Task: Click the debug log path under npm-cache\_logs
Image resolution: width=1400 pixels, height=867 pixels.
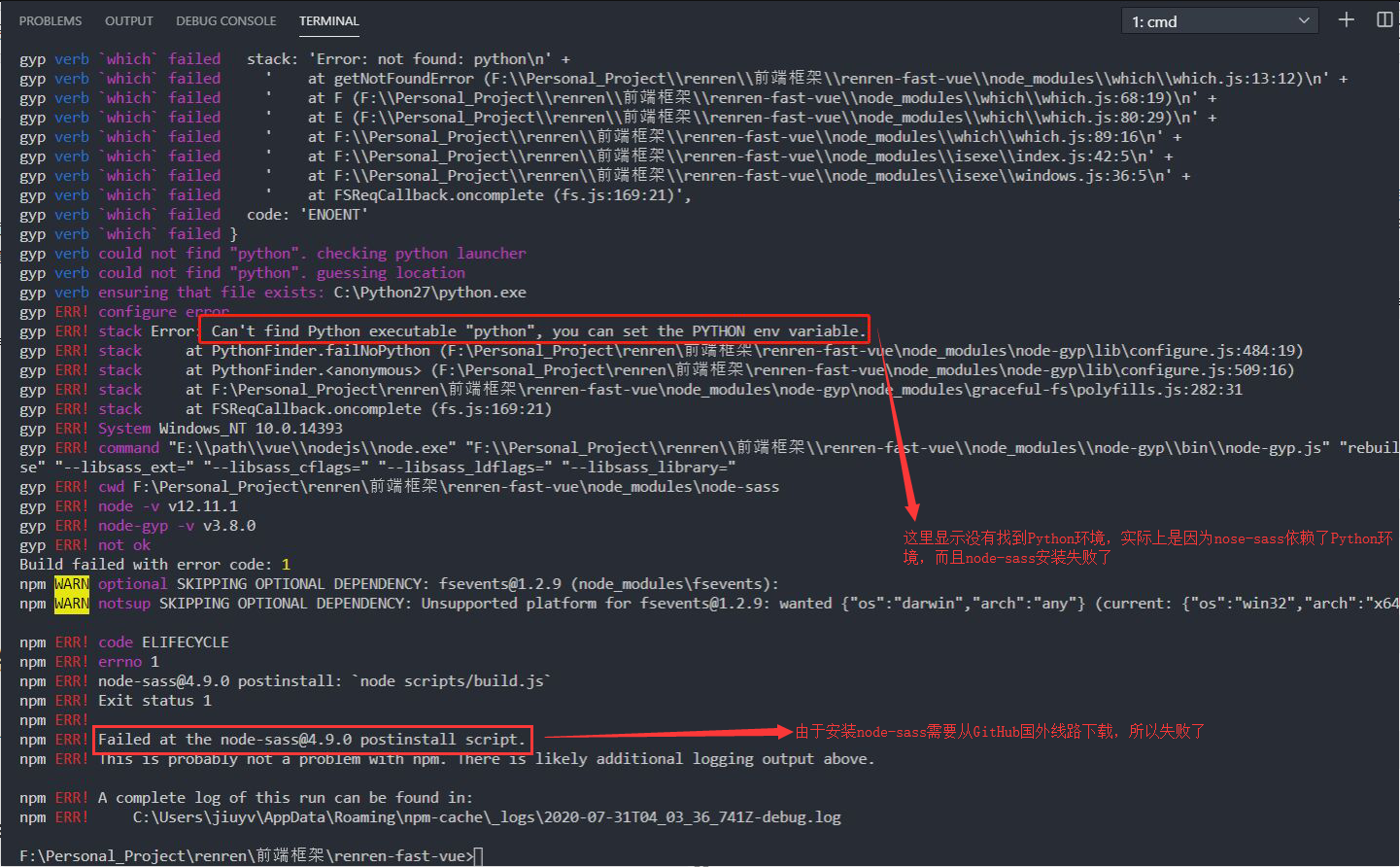Action: coord(487,817)
